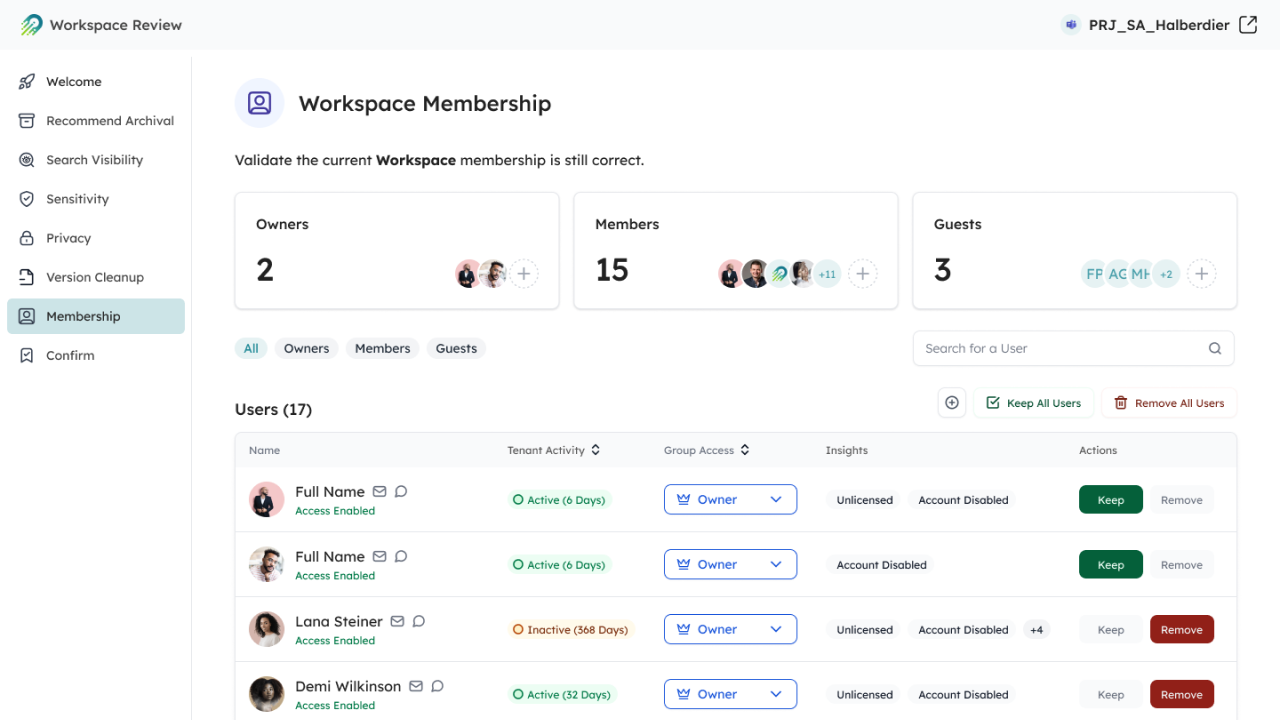The height and width of the screenshot is (720, 1280).
Task: Click the add guest plus icon
Action: 1202,274
